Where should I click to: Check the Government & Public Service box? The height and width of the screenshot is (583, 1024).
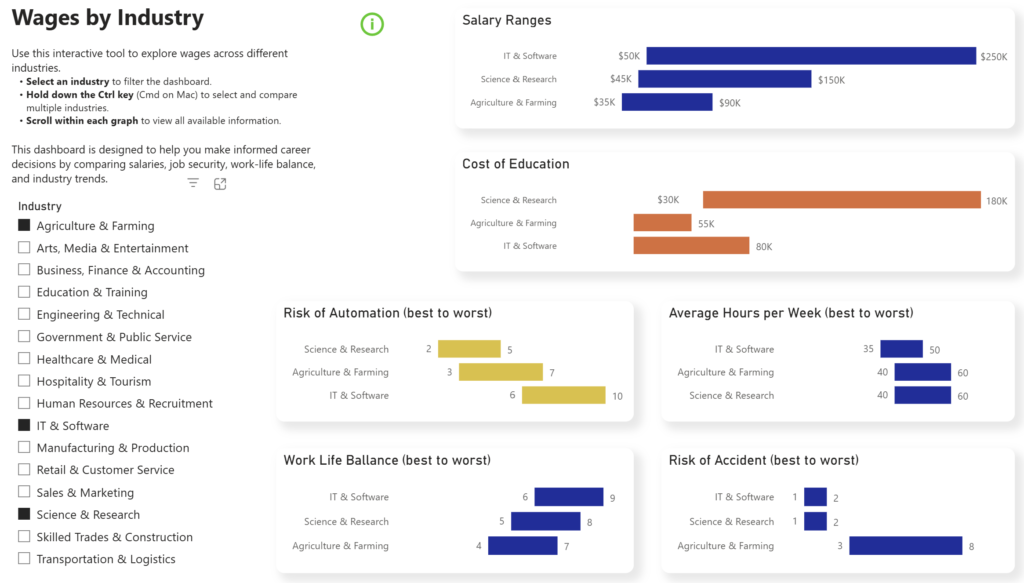[x=24, y=336]
